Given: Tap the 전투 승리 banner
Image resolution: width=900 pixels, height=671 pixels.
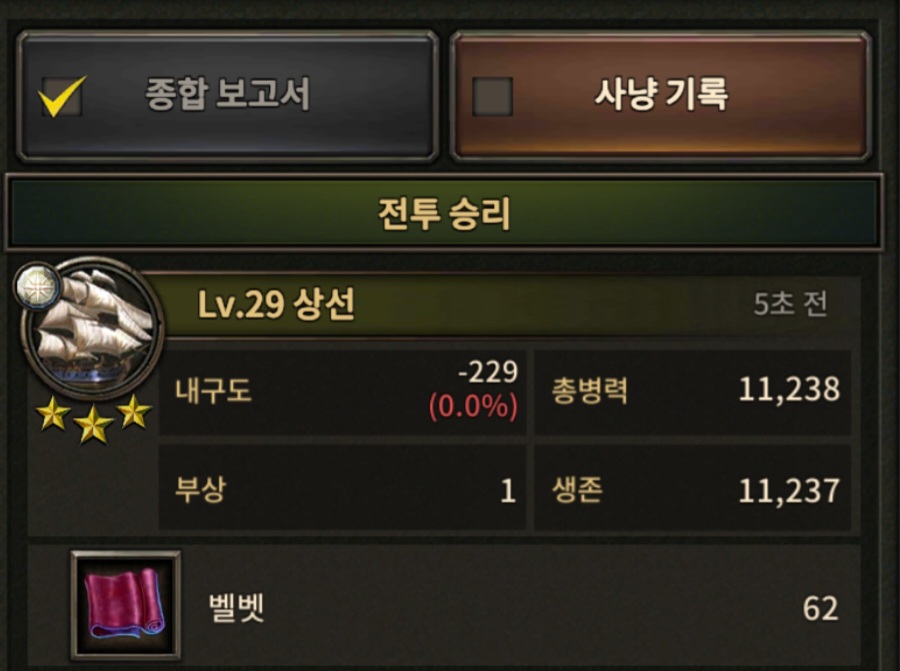Looking at the screenshot, I should (x=444, y=213).
